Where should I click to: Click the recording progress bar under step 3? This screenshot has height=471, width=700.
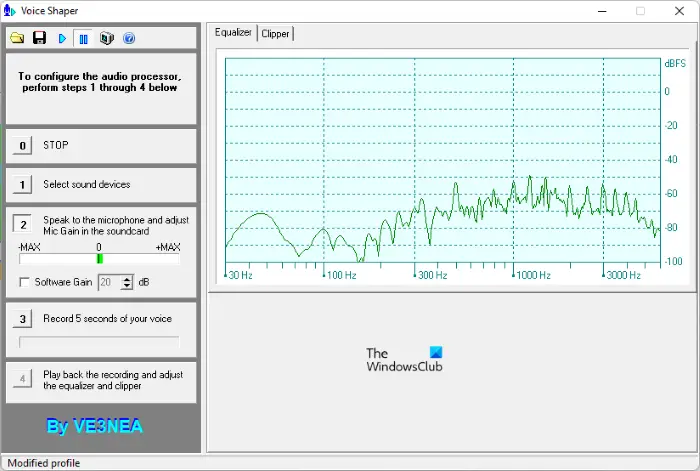(x=99, y=342)
